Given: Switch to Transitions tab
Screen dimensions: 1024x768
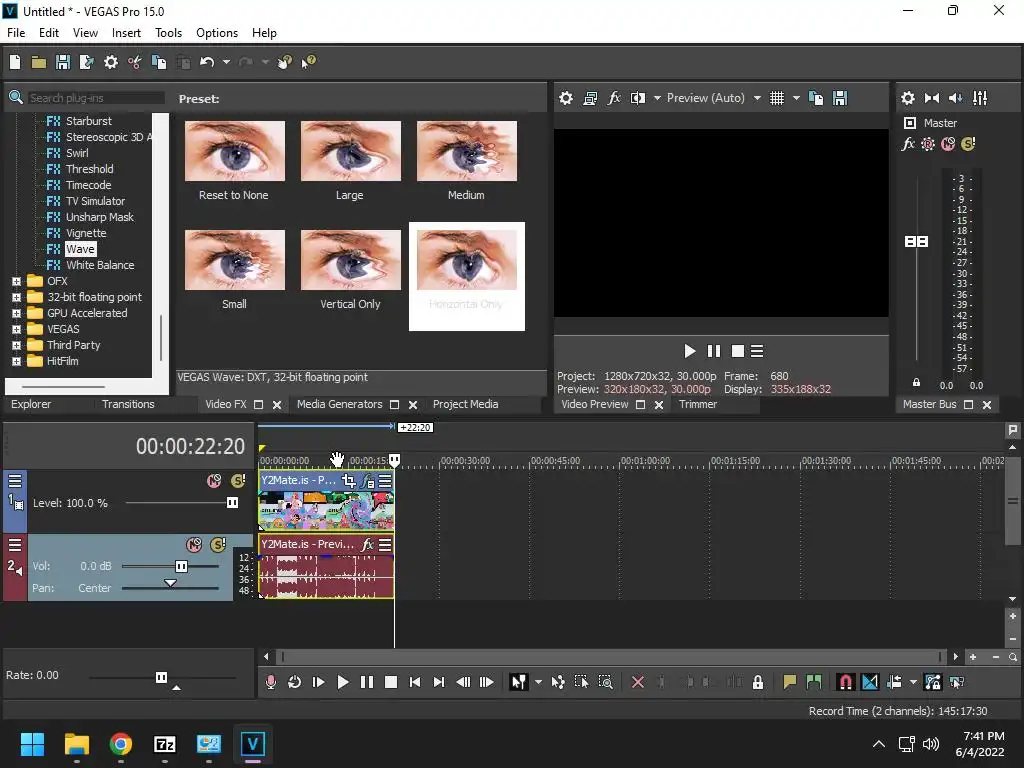Looking at the screenshot, I should tap(128, 404).
